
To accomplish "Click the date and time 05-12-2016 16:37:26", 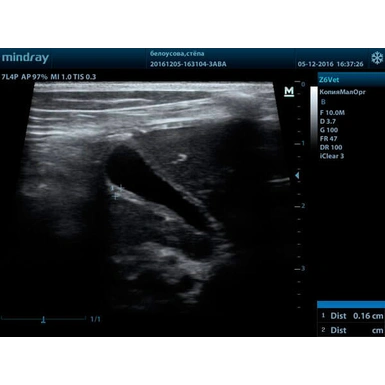I will pyautogui.click(x=330, y=64).
